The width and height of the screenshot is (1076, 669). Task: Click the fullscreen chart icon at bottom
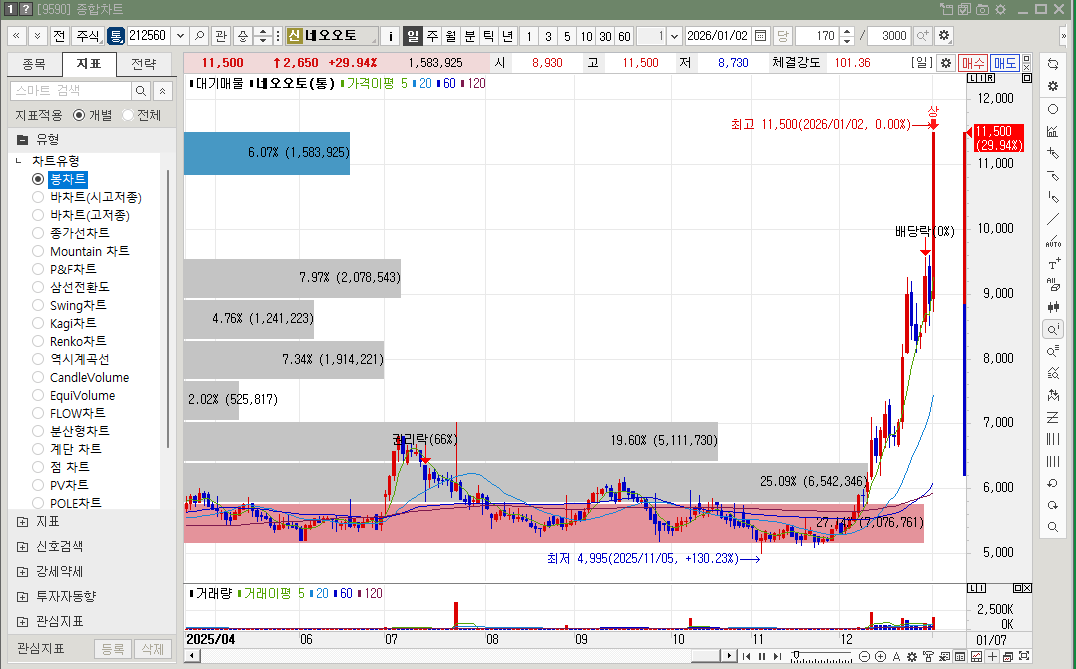pos(1024,657)
